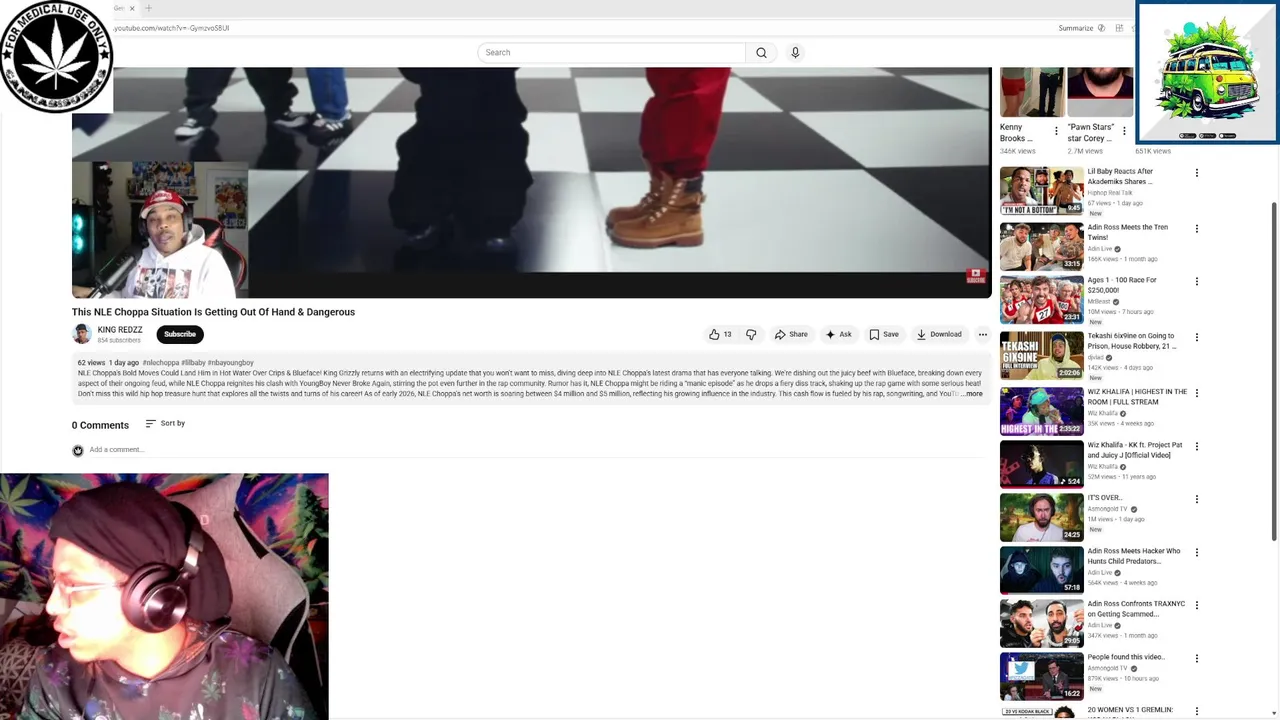Click the subscribe watermark in video corner
The image size is (1280, 720).
coord(975,276)
